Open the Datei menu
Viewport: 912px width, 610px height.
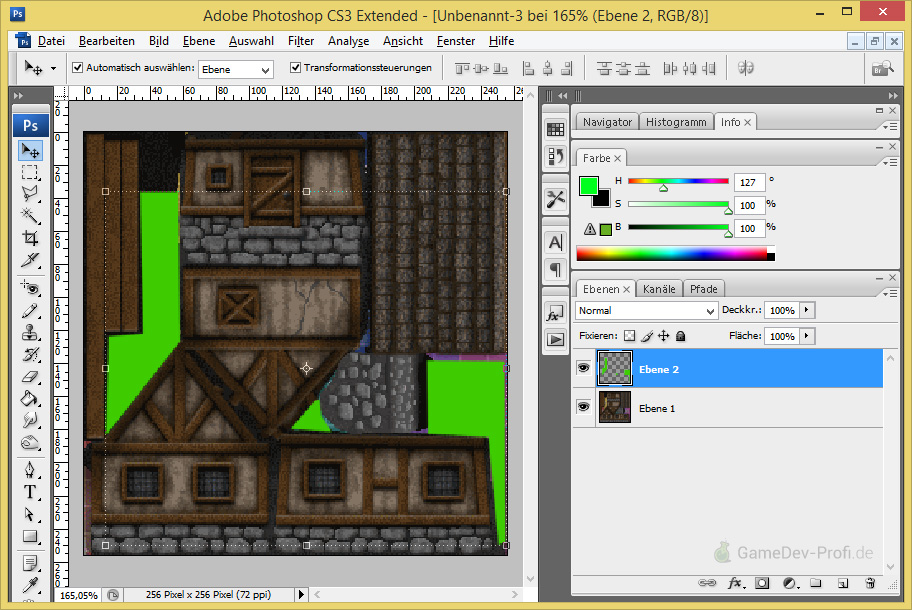click(x=51, y=41)
